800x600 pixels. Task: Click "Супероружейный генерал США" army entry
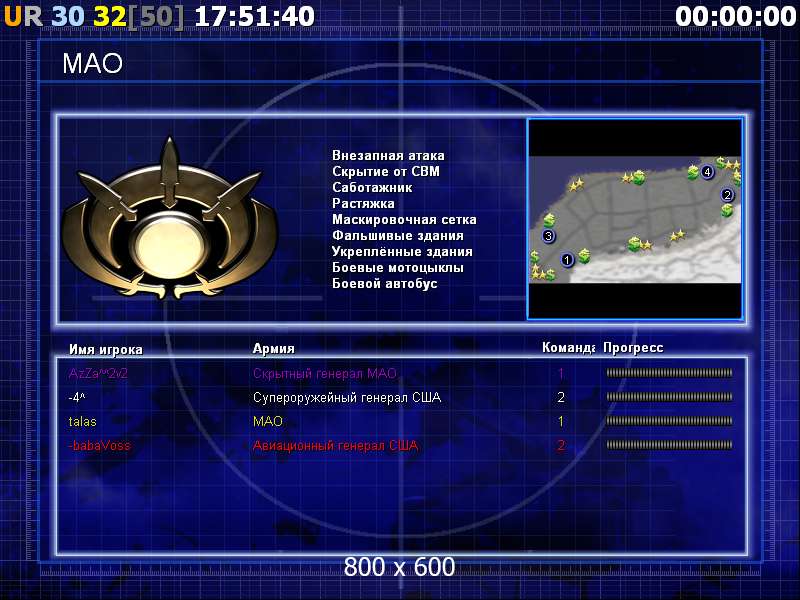[x=347, y=397]
